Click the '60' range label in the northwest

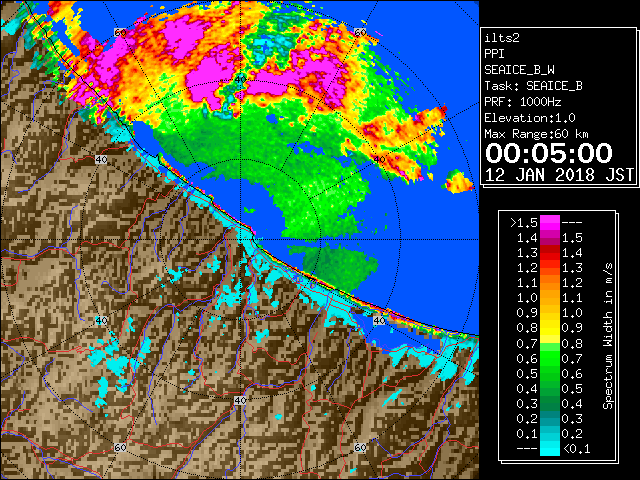pos(120,32)
